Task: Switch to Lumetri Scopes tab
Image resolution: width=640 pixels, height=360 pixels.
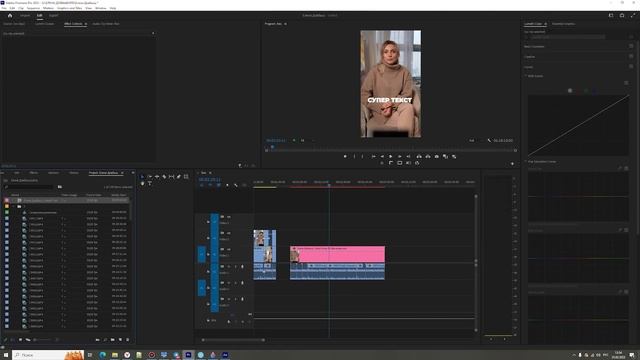Action: point(44,24)
